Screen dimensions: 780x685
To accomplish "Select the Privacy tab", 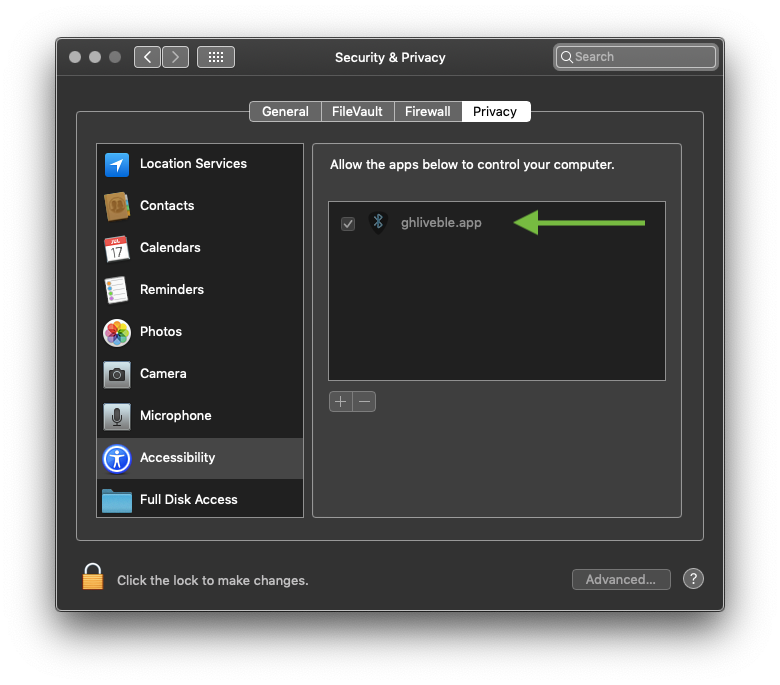I will [x=495, y=111].
